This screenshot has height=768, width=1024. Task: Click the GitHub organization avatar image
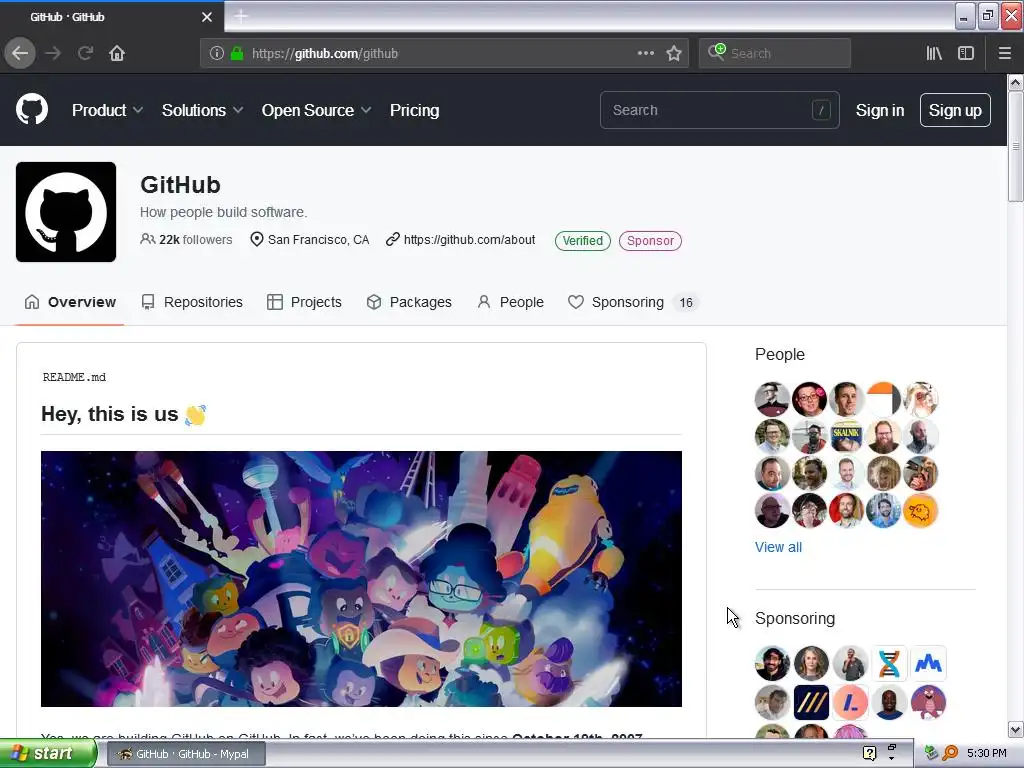(x=66, y=212)
